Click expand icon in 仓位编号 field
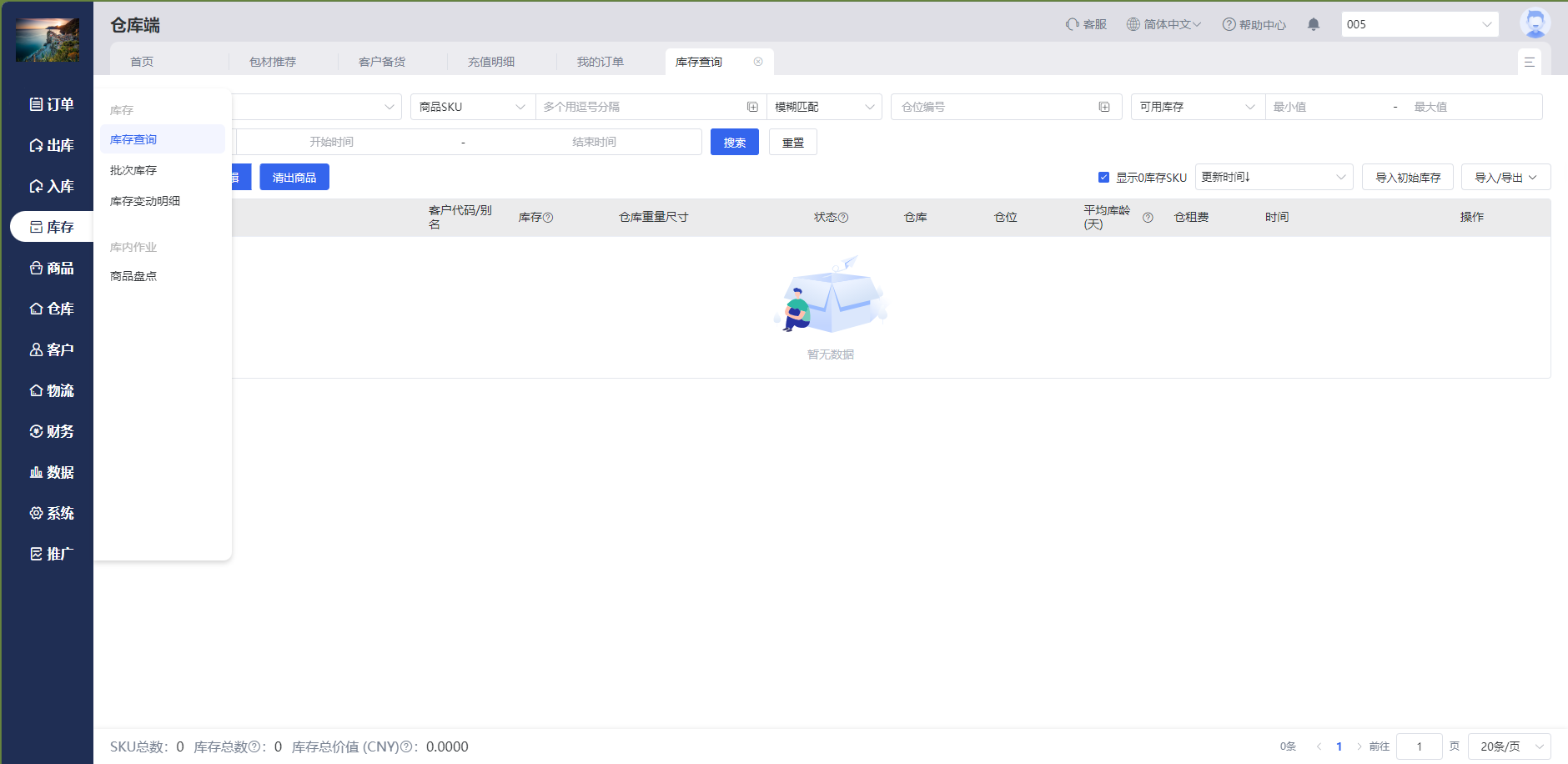1568x764 pixels. (x=1104, y=107)
